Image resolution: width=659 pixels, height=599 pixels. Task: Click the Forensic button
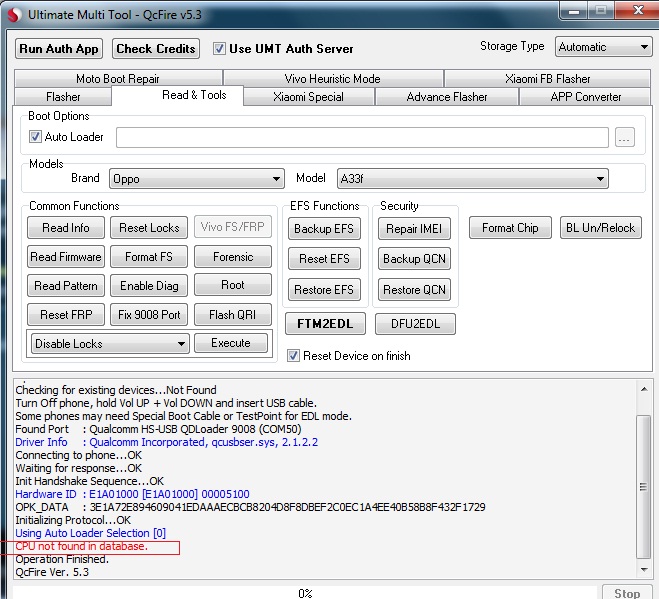click(x=233, y=257)
